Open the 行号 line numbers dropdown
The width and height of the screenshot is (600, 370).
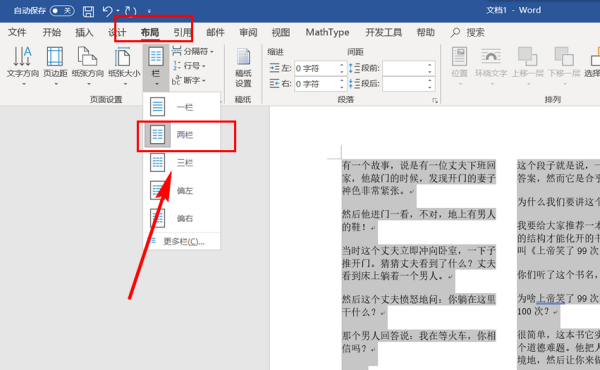[x=189, y=66]
